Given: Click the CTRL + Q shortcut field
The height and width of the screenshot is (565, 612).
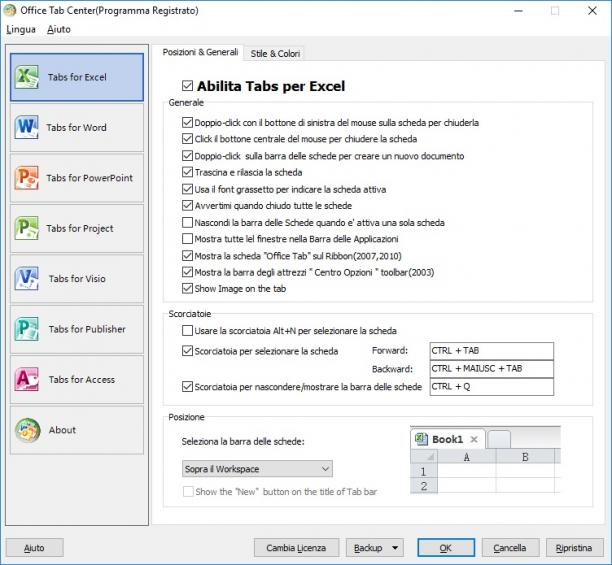Looking at the screenshot, I should (x=491, y=386).
